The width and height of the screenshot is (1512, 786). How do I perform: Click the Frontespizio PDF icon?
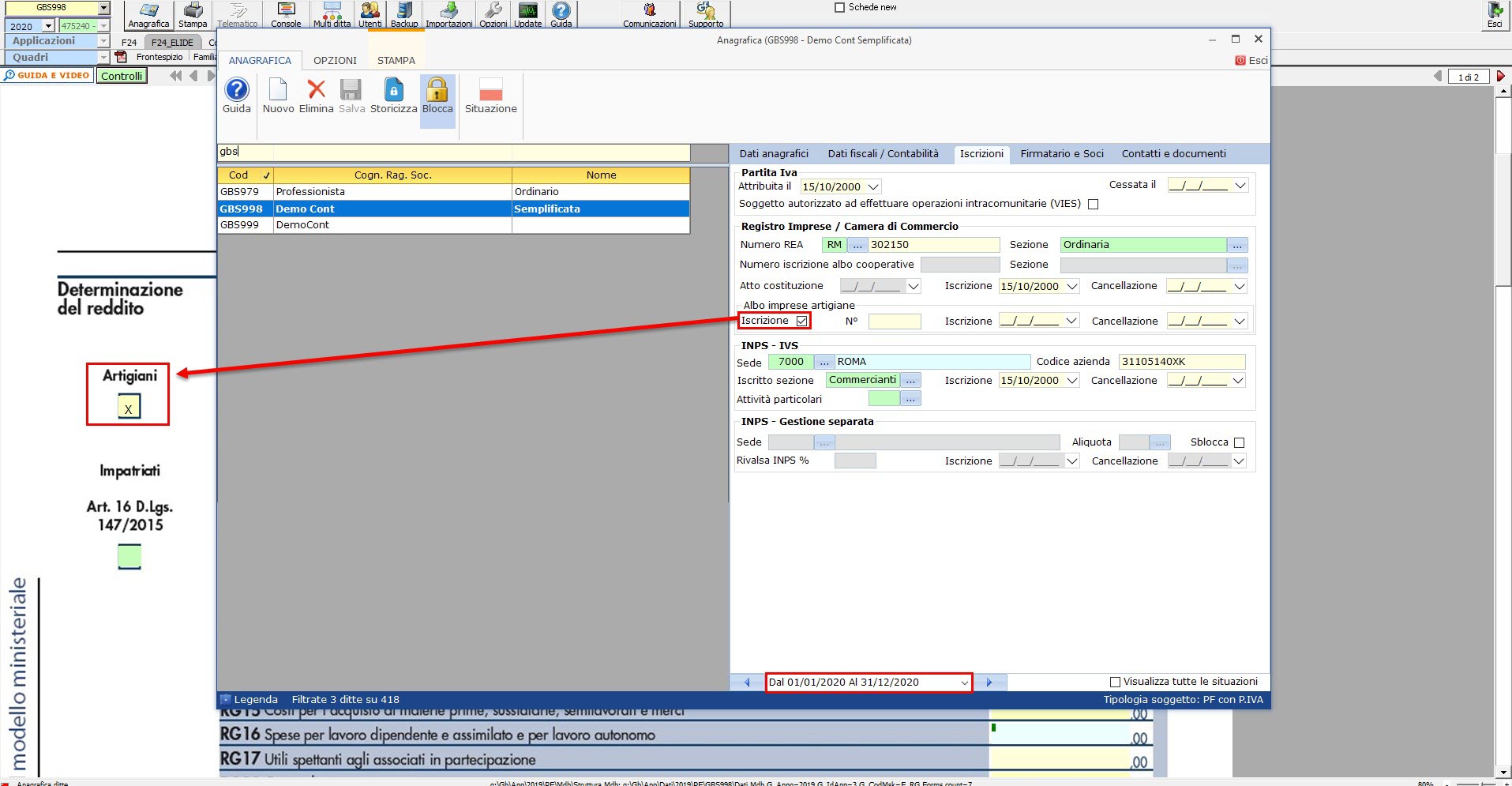122,57
